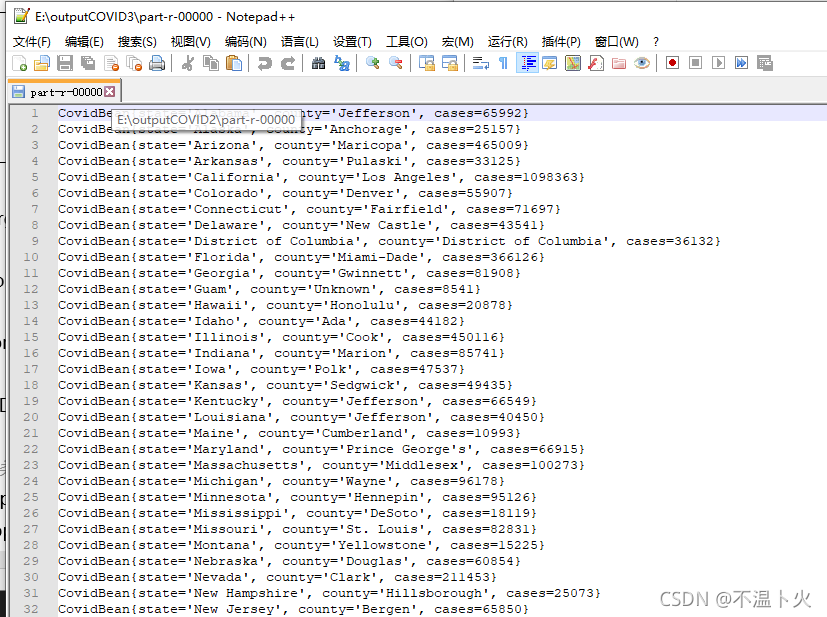Toggle the indent guide icon
The width and height of the screenshot is (827, 617).
(x=527, y=63)
